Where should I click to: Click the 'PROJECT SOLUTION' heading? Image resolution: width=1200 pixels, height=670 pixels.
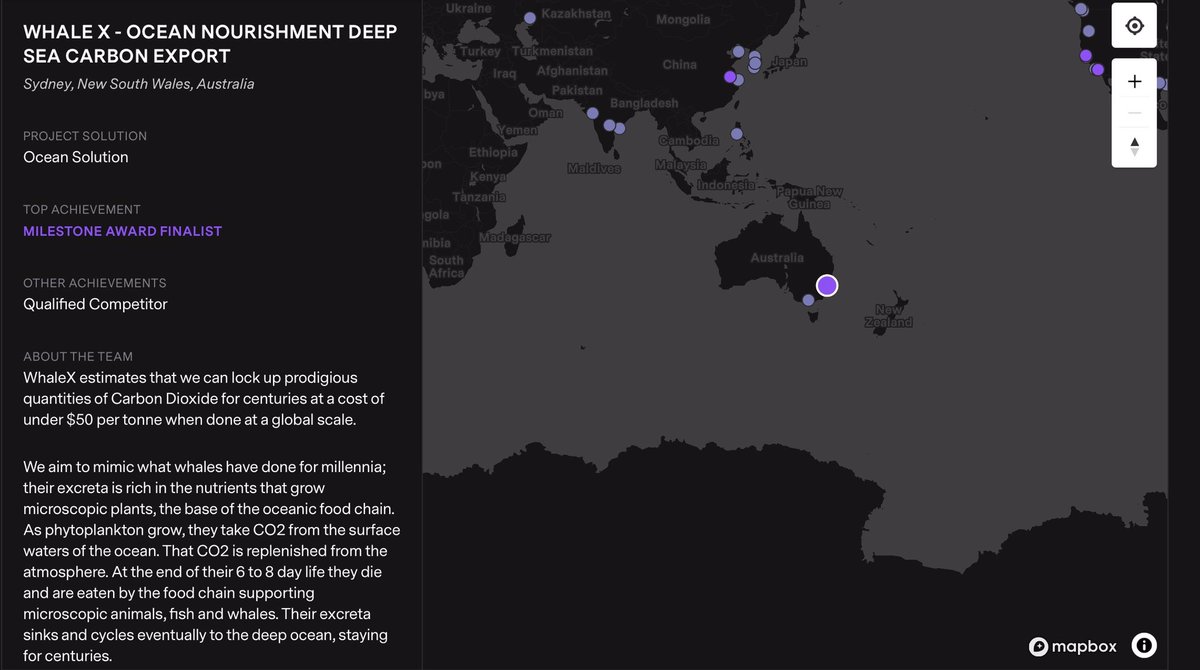coord(85,136)
